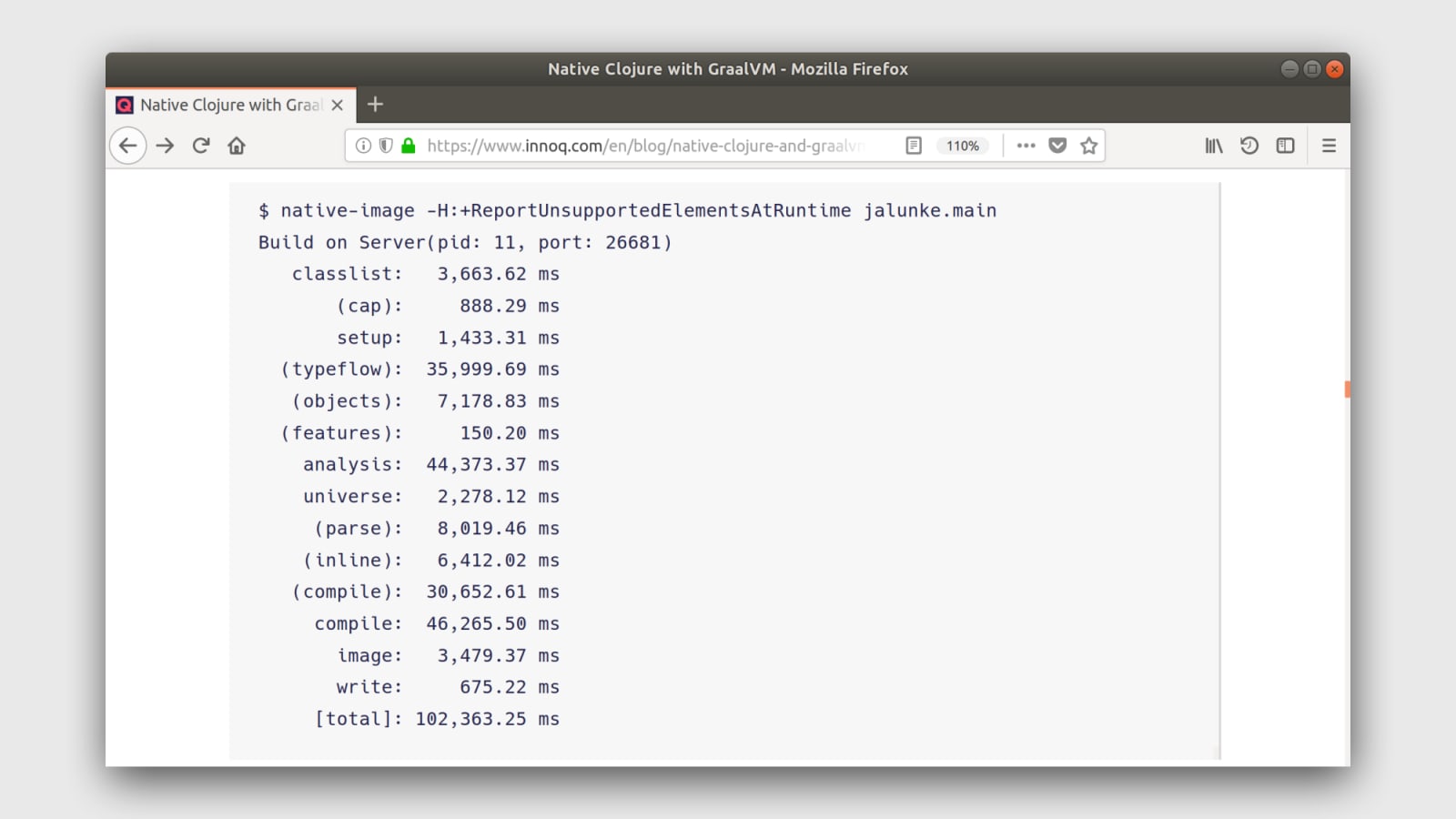Open page actions three-dot menu

pyautogui.click(x=1026, y=146)
